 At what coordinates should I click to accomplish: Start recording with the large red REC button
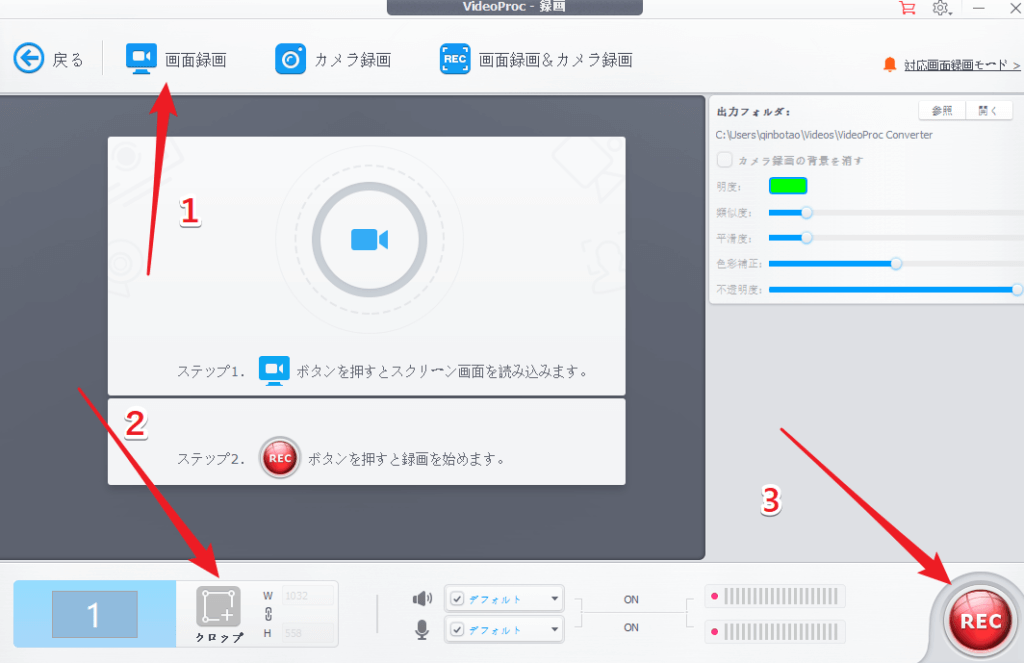[980, 621]
